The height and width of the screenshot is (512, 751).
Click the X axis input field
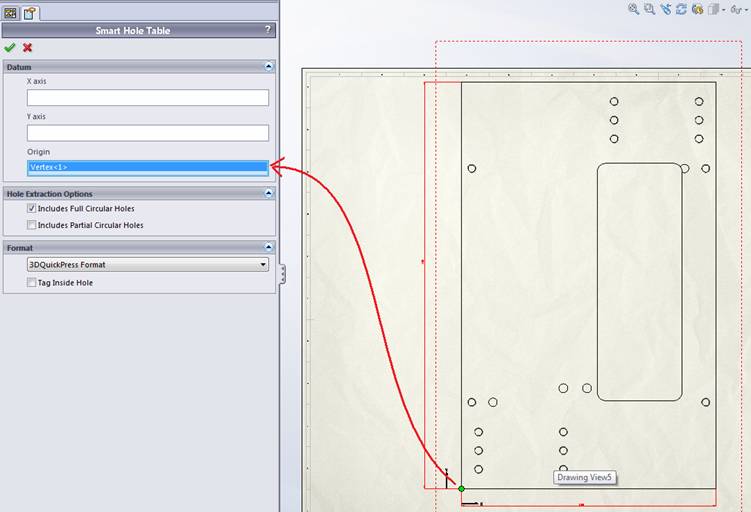point(148,98)
